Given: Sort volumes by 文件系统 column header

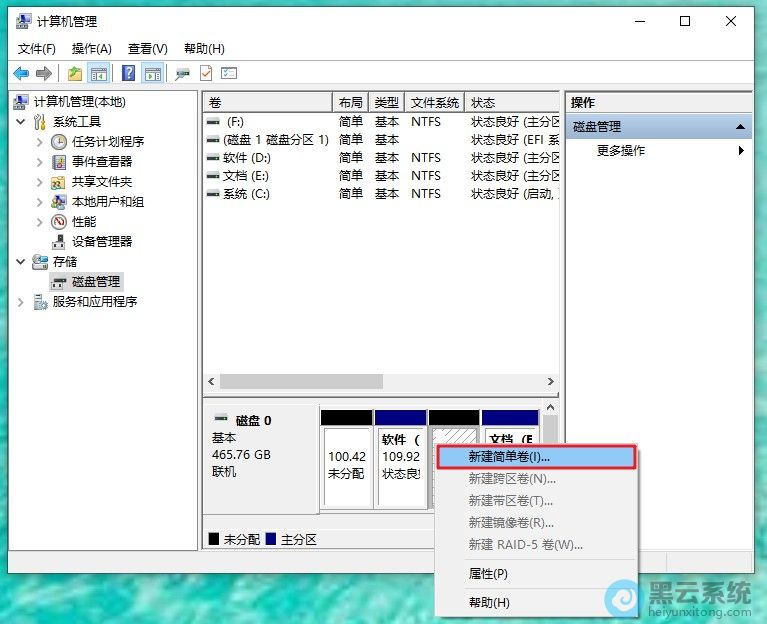Looking at the screenshot, I should [x=435, y=103].
